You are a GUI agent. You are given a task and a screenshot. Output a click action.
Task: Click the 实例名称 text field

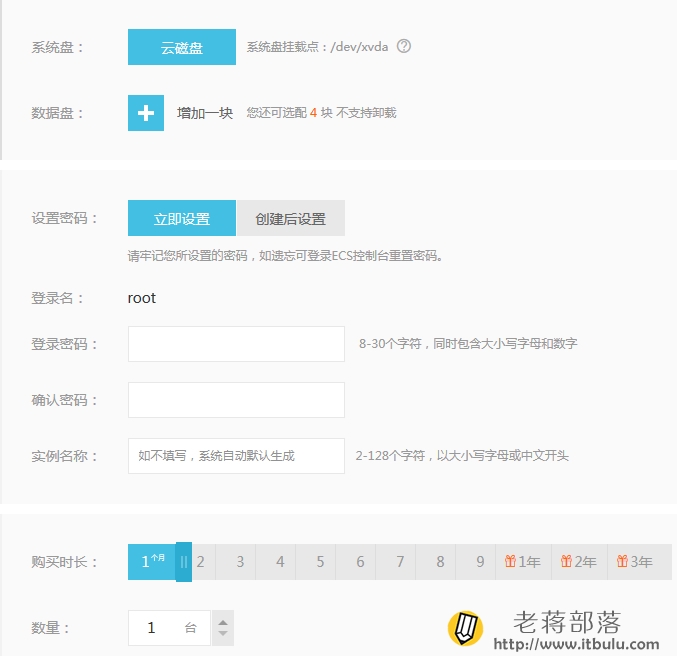pyautogui.click(x=236, y=456)
